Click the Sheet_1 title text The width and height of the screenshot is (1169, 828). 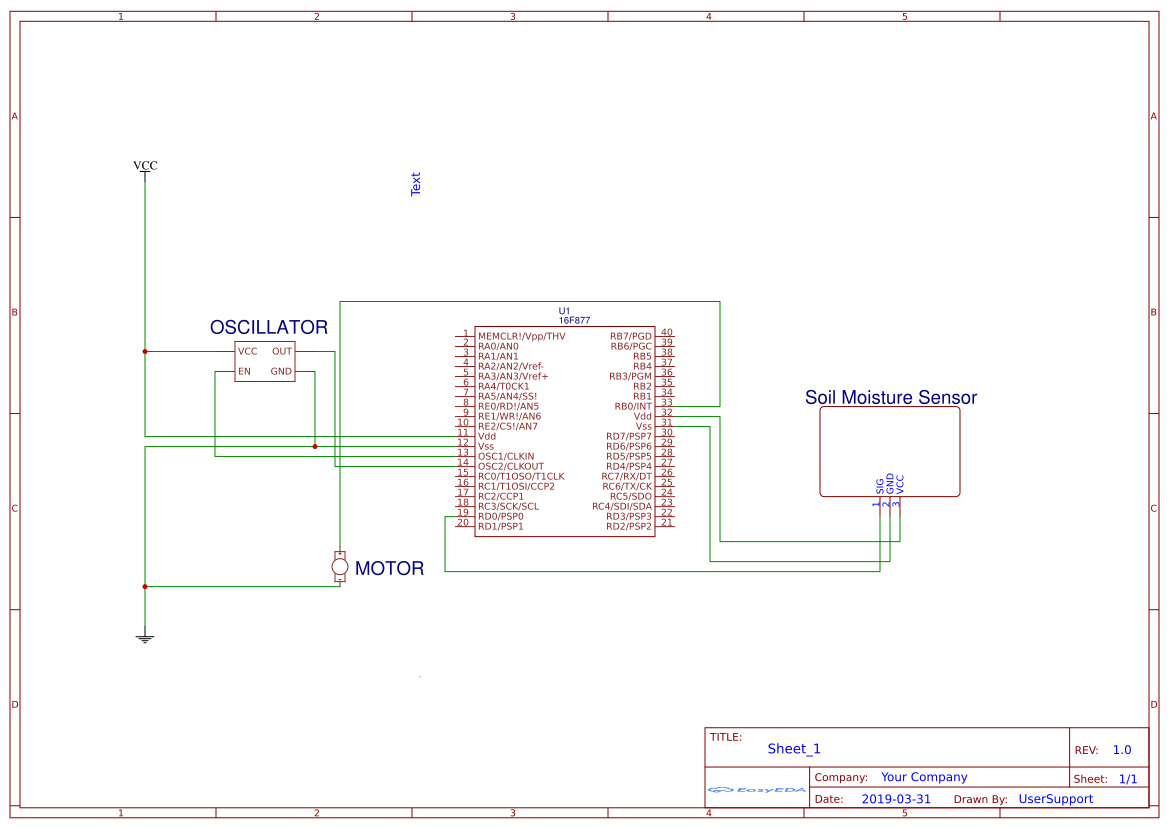(x=793, y=748)
